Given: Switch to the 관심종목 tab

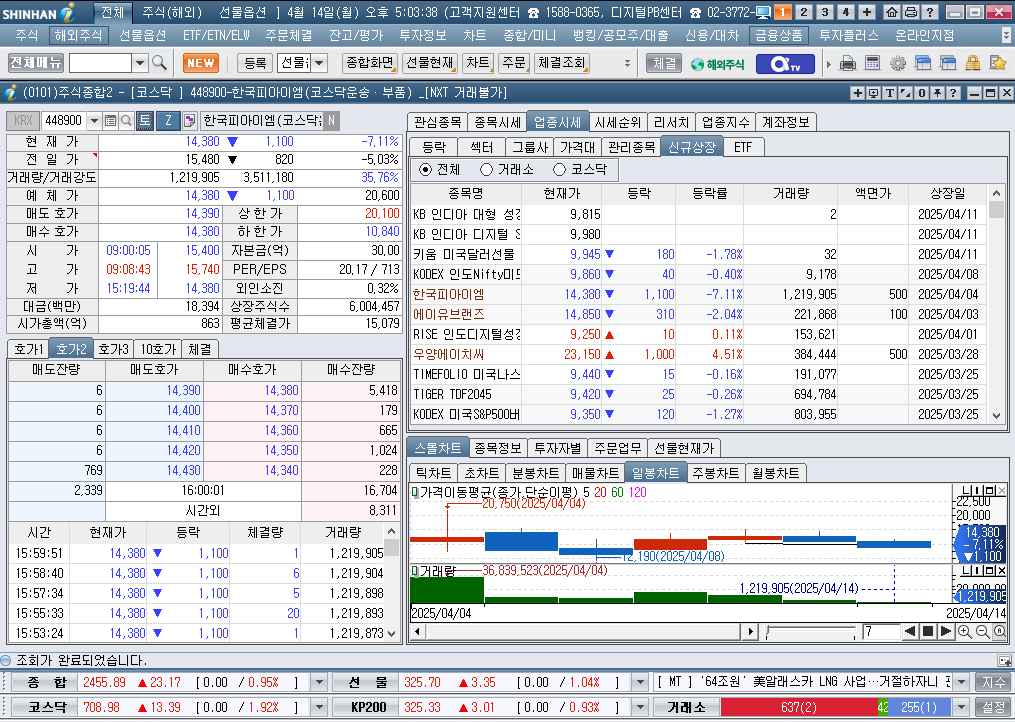Looking at the screenshot, I should 438,122.
